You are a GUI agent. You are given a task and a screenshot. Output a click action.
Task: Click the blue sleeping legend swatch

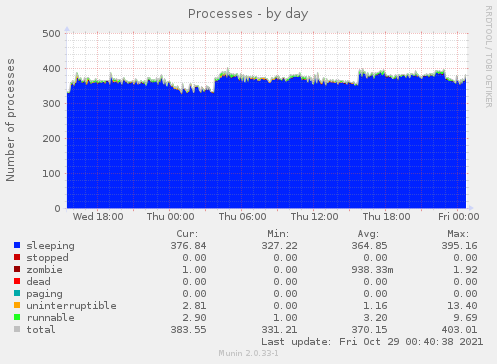[x=17, y=245]
